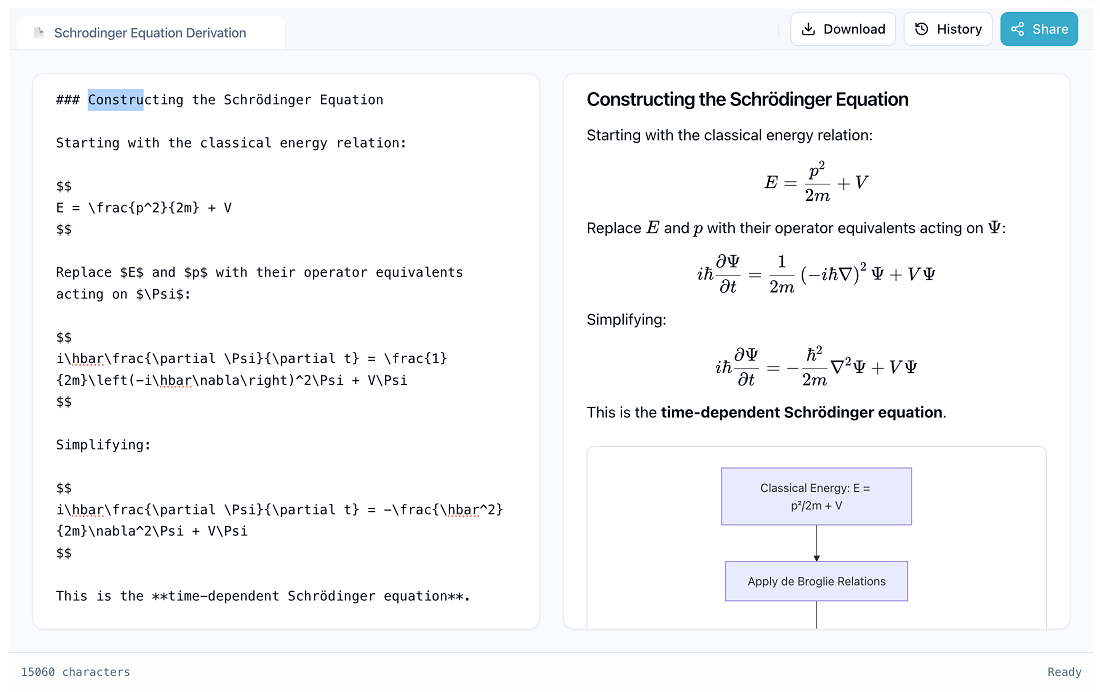Click the download arrow icon
This screenshot has height=692, width=1100.
pos(809,29)
